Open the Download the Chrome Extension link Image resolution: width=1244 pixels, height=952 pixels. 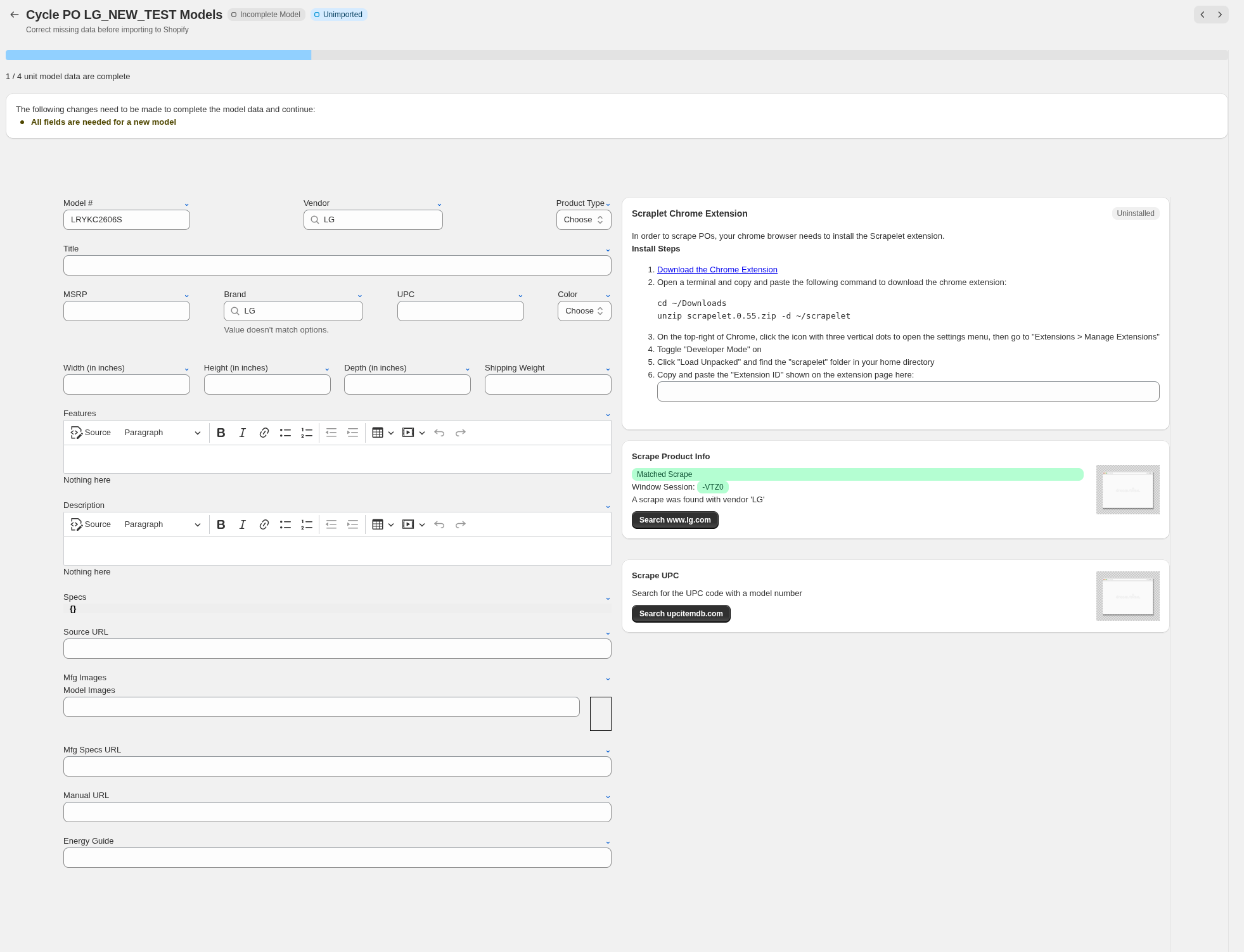pyautogui.click(x=717, y=270)
